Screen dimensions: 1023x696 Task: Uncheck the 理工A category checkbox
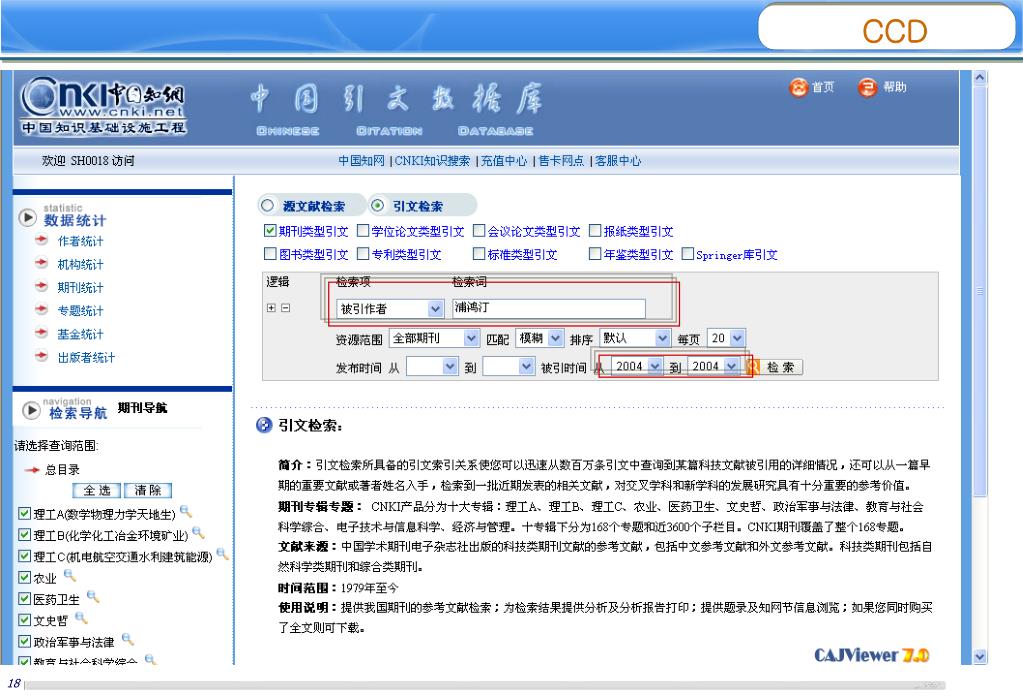24,513
